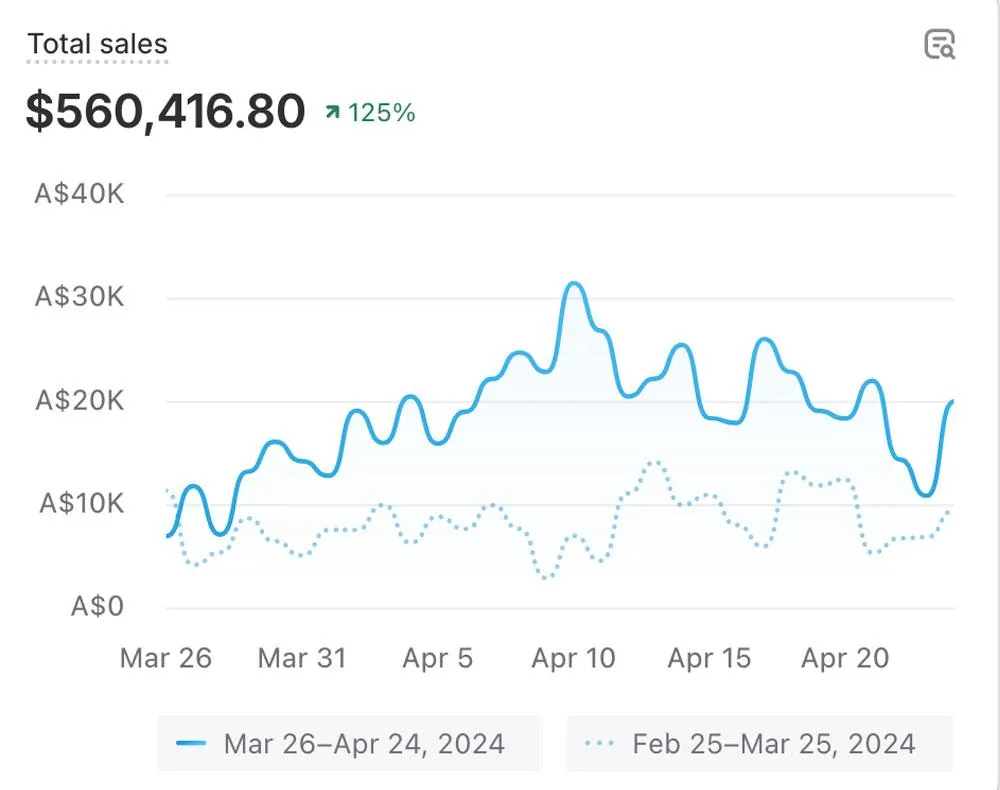Click the A$40K y-axis label

pos(80,193)
